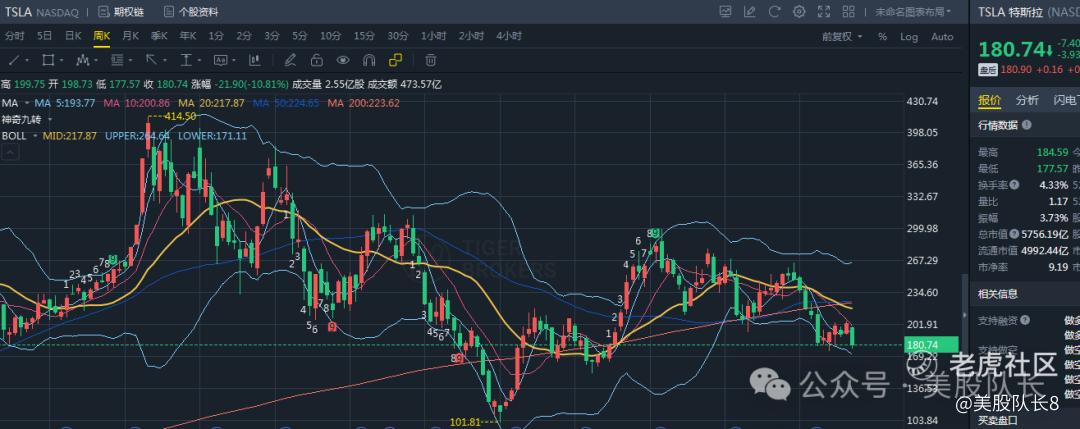Screen dimensions: 1080x429
Task: Select the text annotation tool
Action: pos(220,61)
